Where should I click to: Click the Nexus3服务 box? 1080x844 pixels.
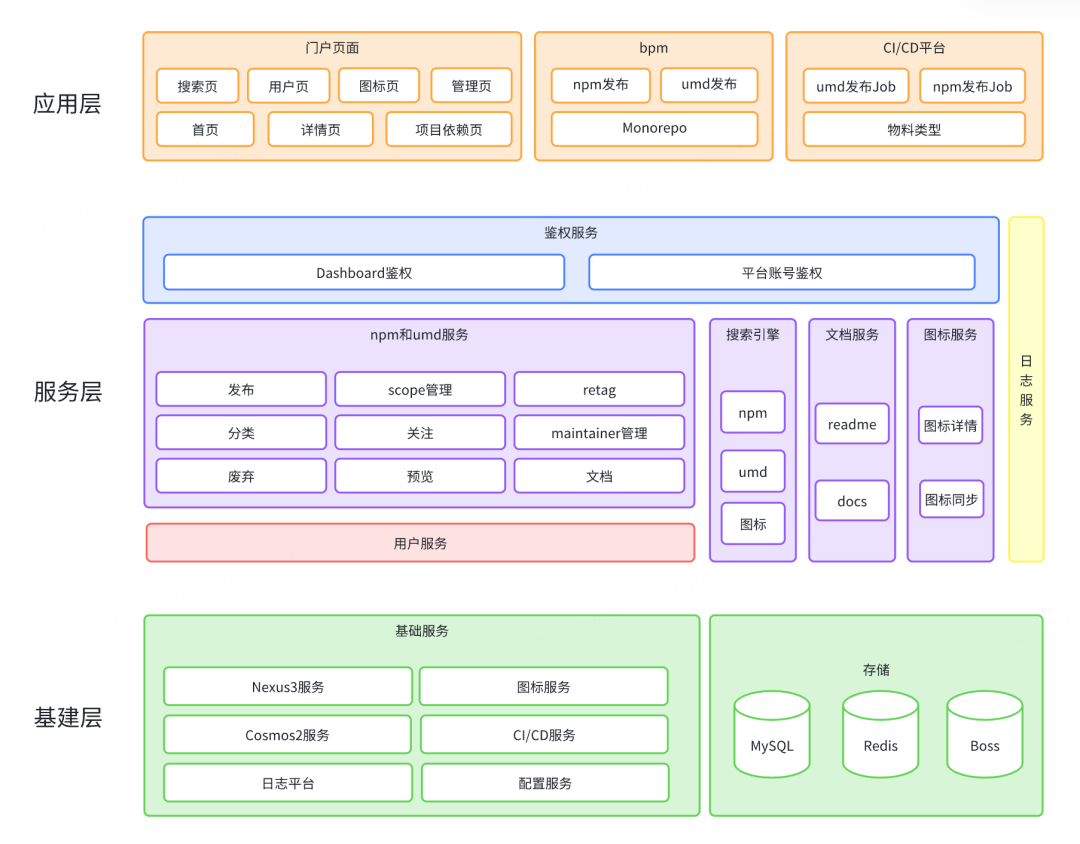[288, 686]
